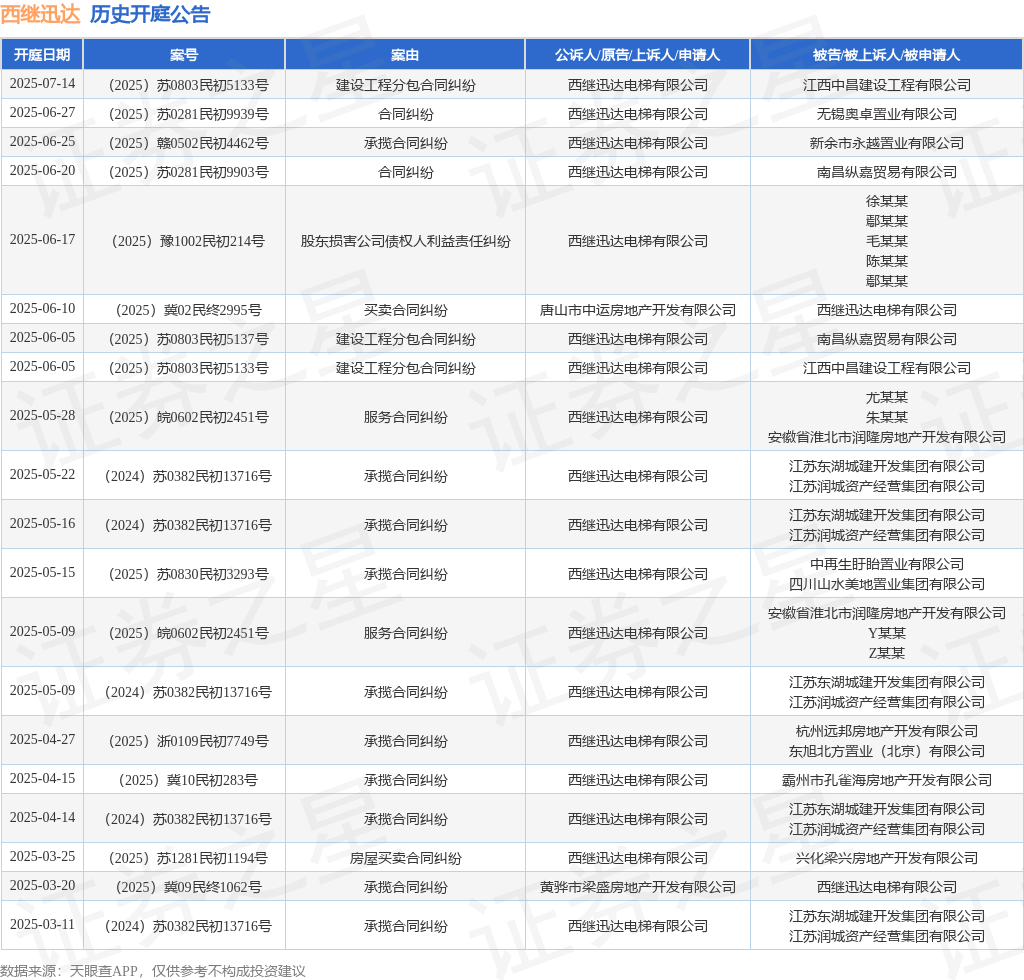Click defendant 朱某某
The image size is (1024, 980).
click(887, 417)
